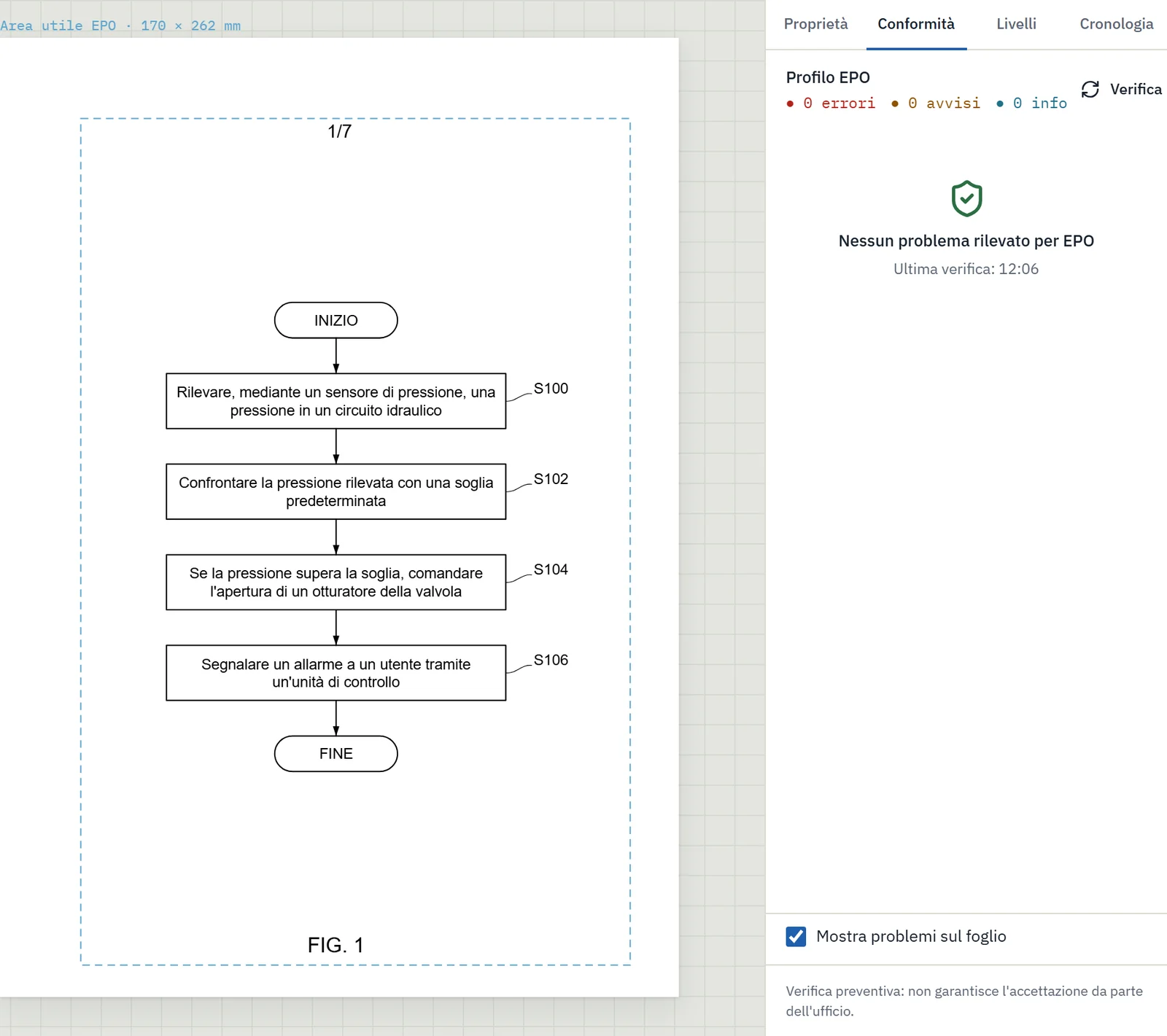Click the 0 info counter
Screen dimensions: 1167x1036
coord(1031,104)
